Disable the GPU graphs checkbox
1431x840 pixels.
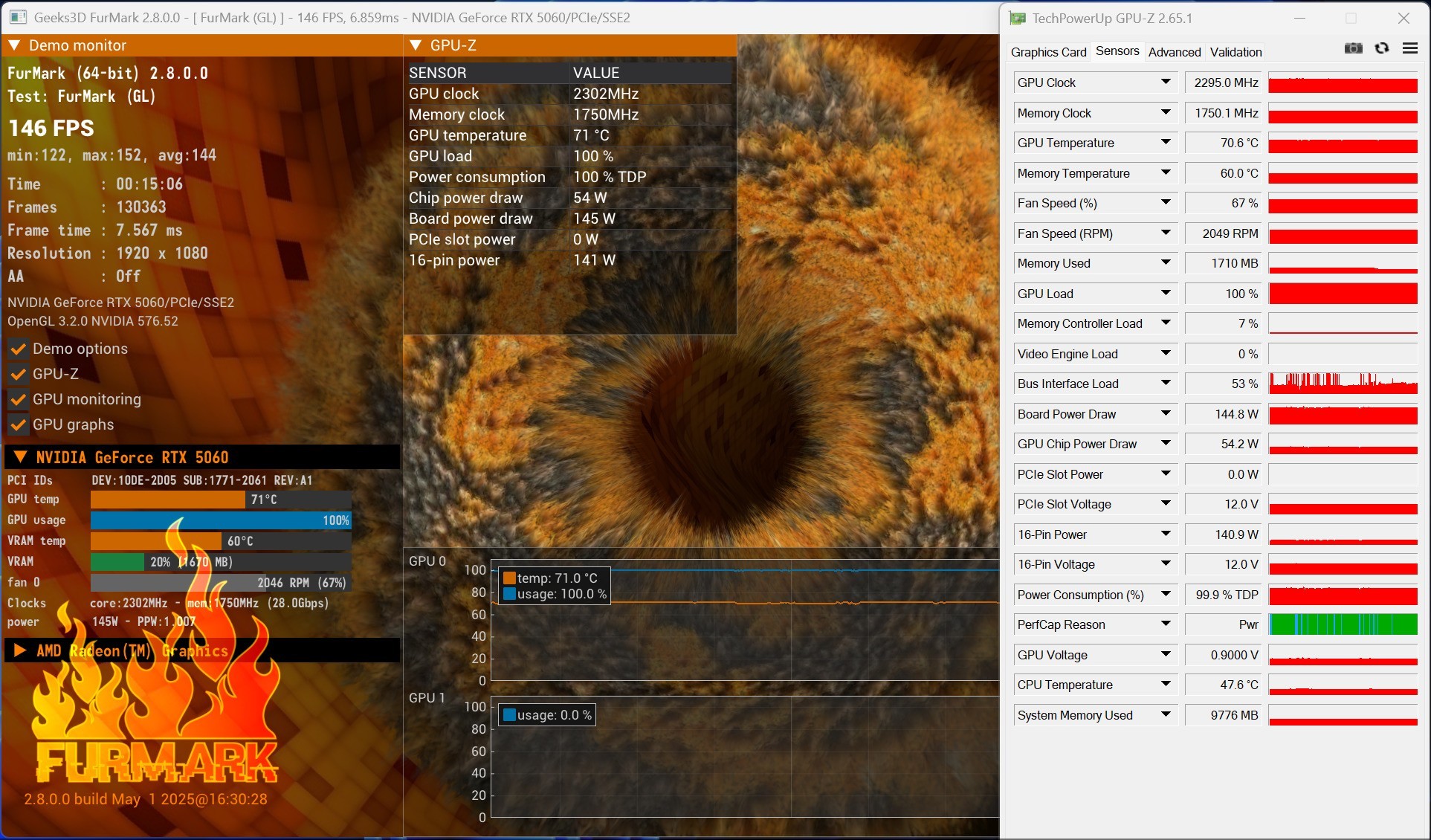(x=19, y=424)
